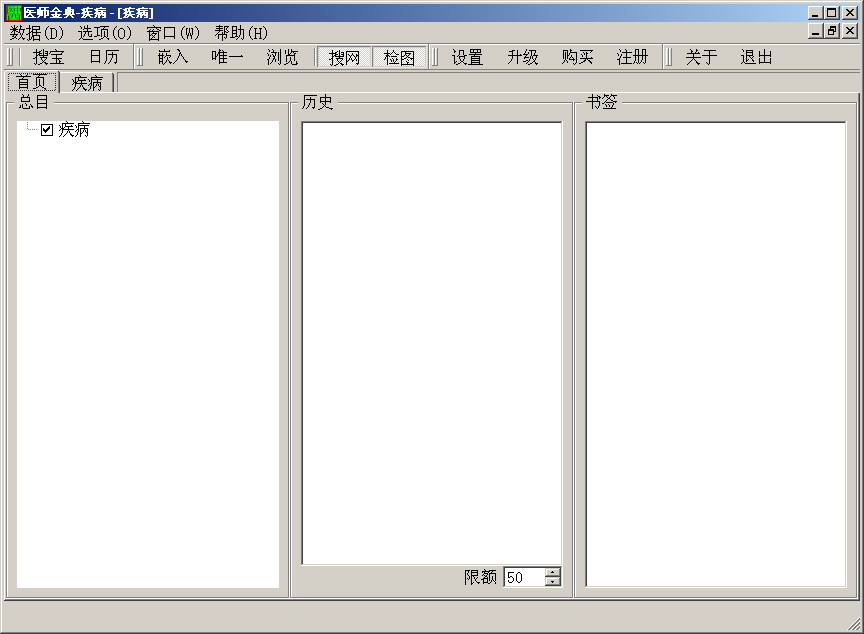
Task: Click 退出 to exit the program
Action: click(x=756, y=57)
